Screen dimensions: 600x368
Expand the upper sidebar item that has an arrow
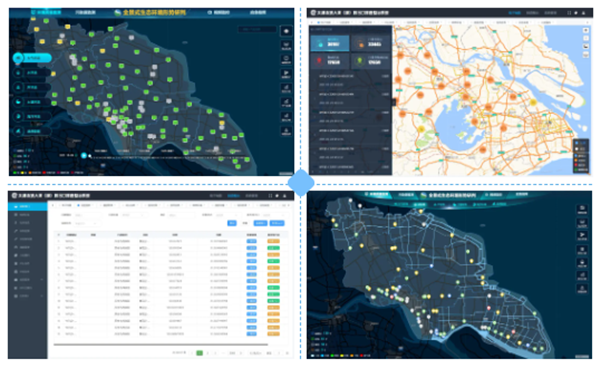click(28, 280)
